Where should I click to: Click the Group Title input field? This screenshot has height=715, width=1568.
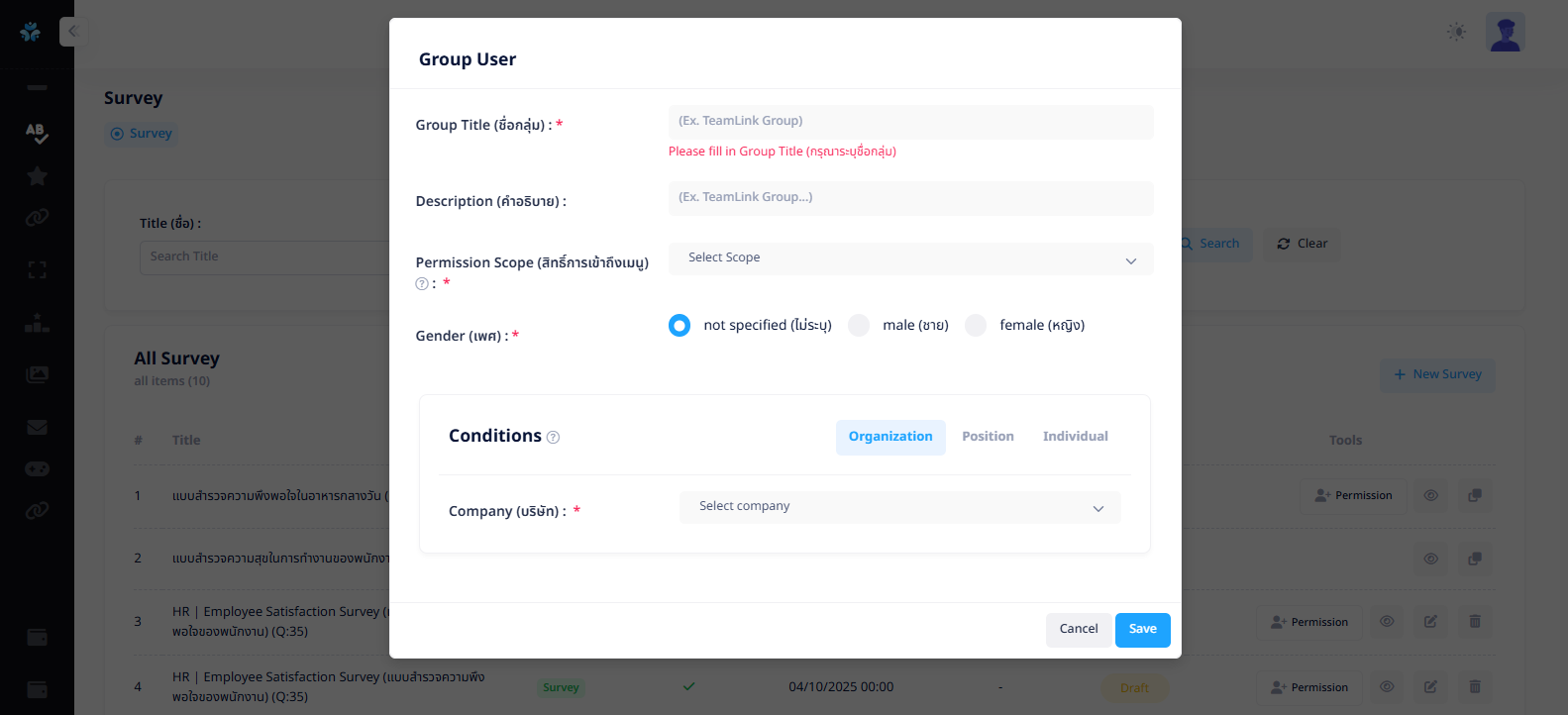pos(910,122)
